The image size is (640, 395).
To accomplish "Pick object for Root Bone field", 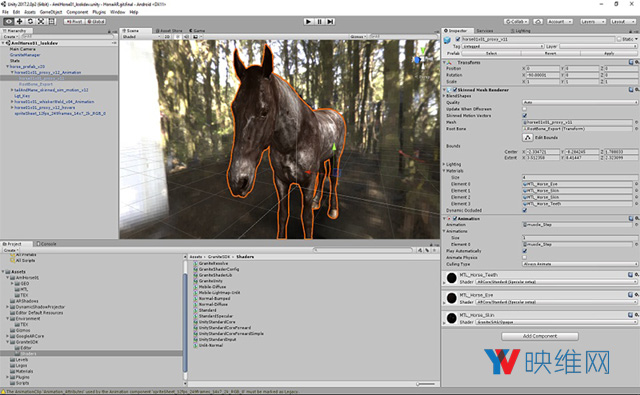I will coord(636,129).
